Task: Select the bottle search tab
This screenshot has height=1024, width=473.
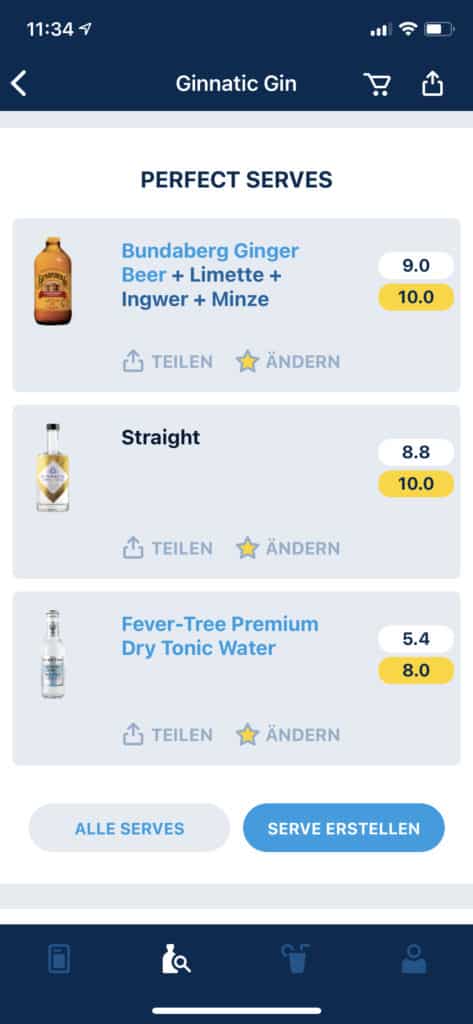Action: (176, 959)
